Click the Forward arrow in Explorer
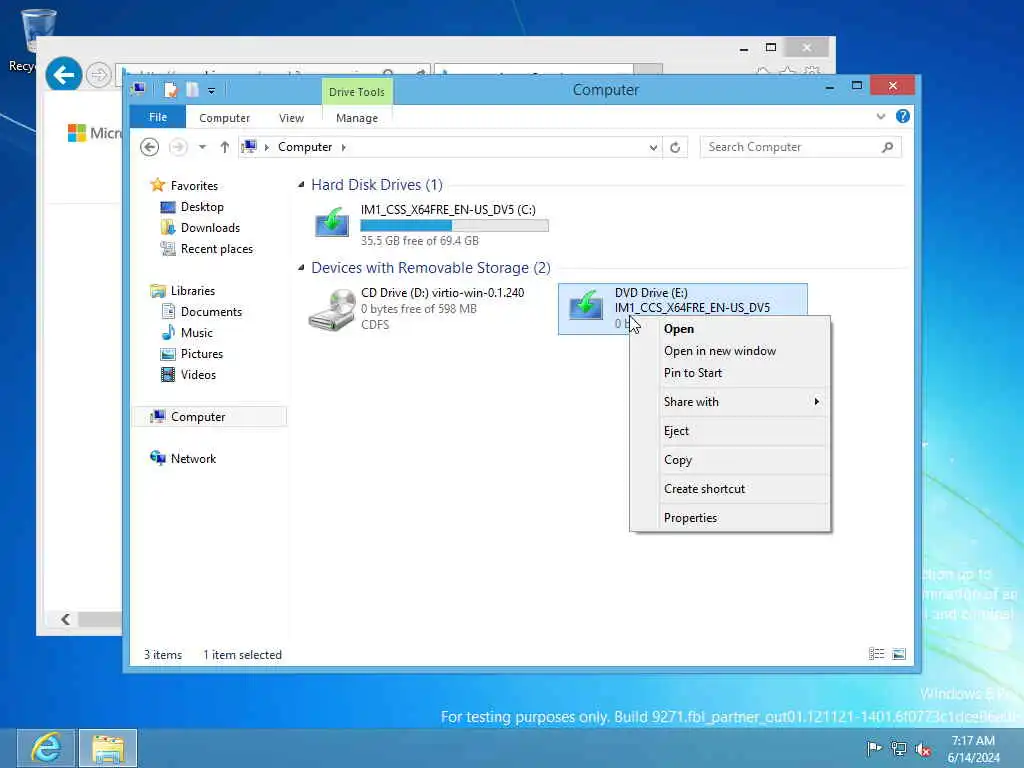This screenshot has width=1024, height=768. click(x=178, y=147)
